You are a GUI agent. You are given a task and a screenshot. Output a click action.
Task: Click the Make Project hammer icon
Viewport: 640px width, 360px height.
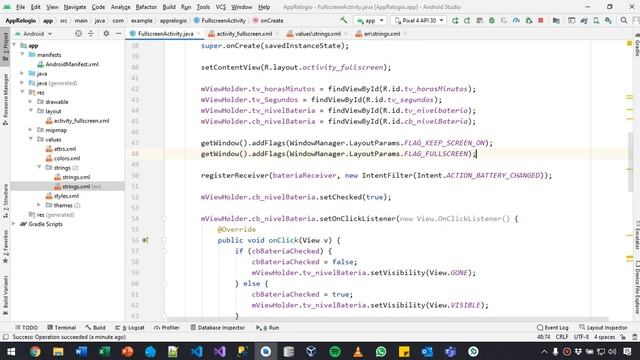[344, 20]
